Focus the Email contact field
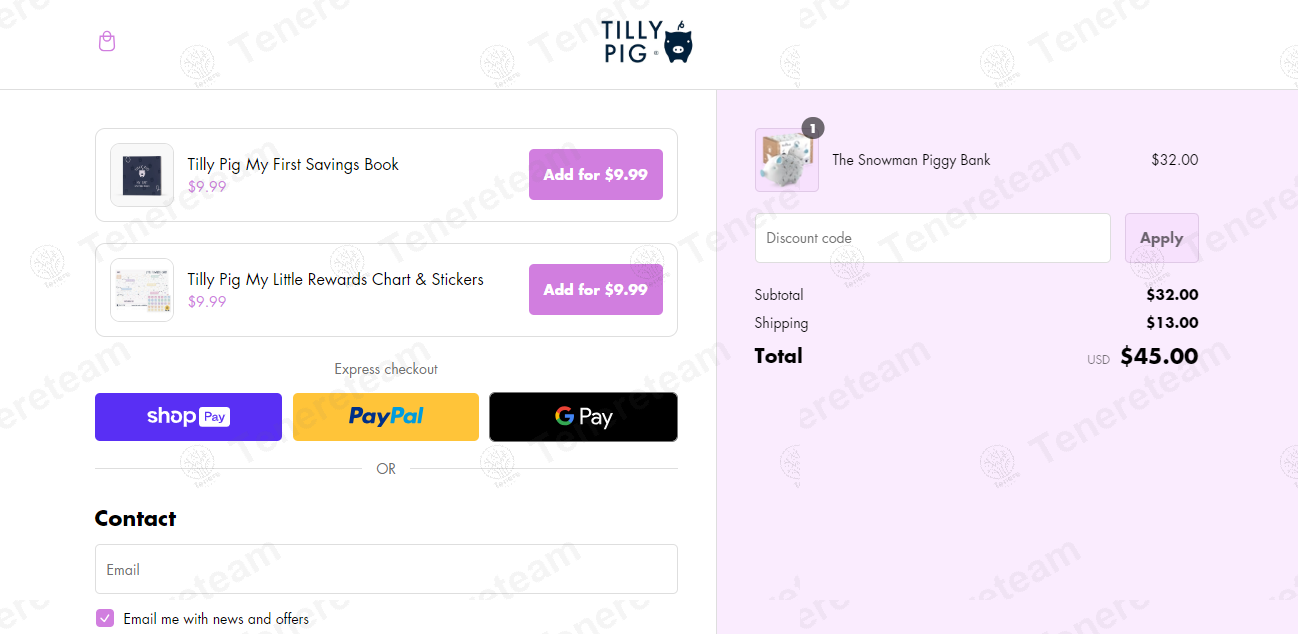The height and width of the screenshot is (634, 1298). pyautogui.click(x=386, y=569)
